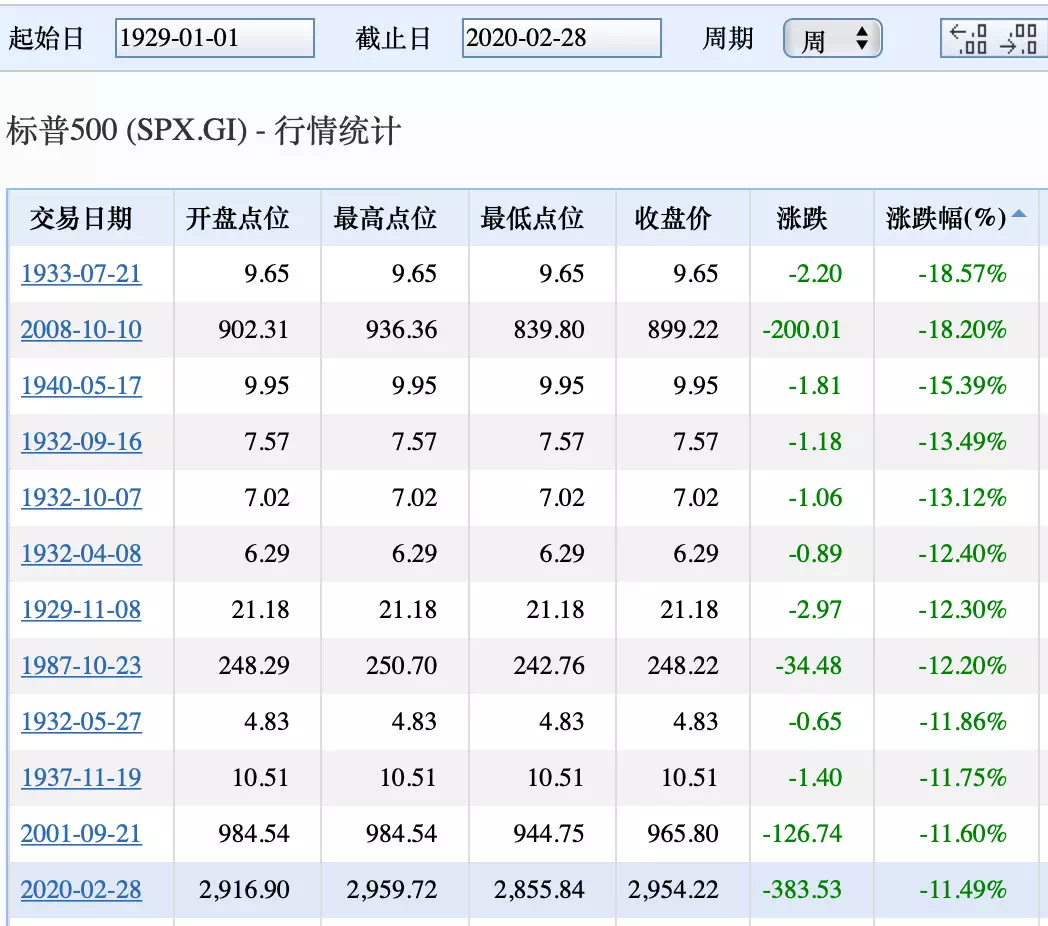Viewport: 1048px width, 926px height.
Task: Click the 周期 label
Action: (728, 38)
